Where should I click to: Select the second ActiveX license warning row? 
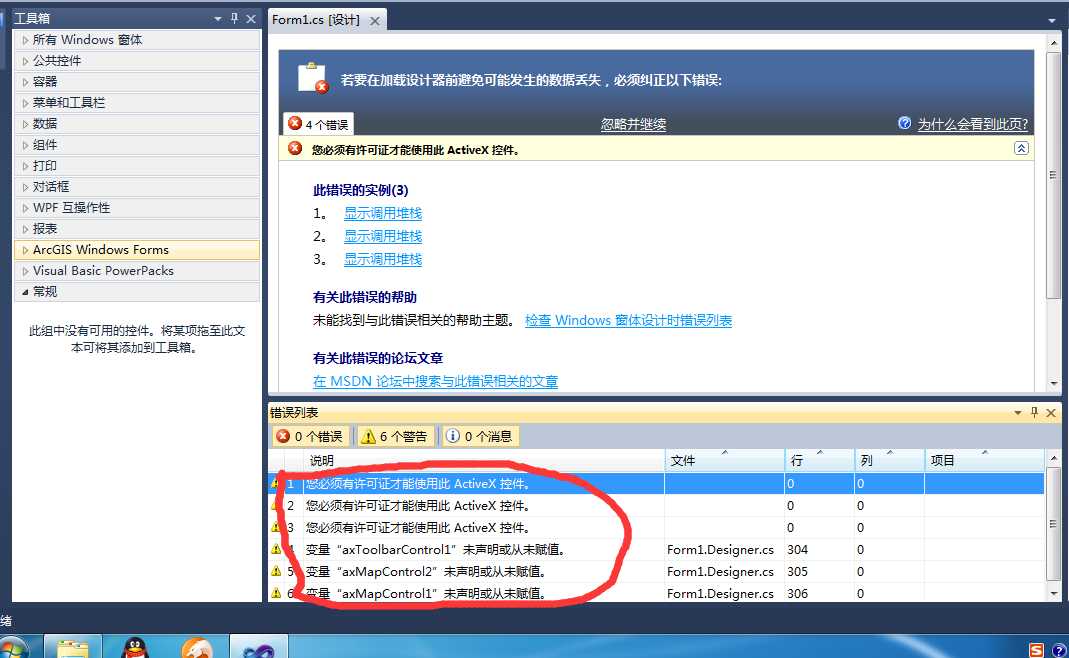(x=657, y=506)
